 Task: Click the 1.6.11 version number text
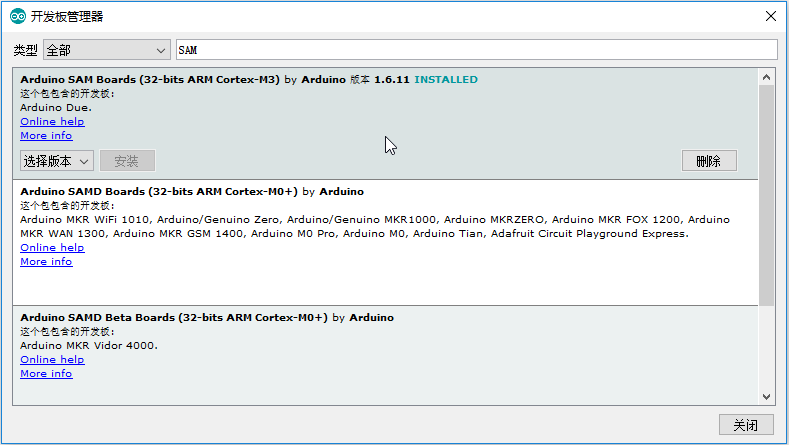click(391, 80)
